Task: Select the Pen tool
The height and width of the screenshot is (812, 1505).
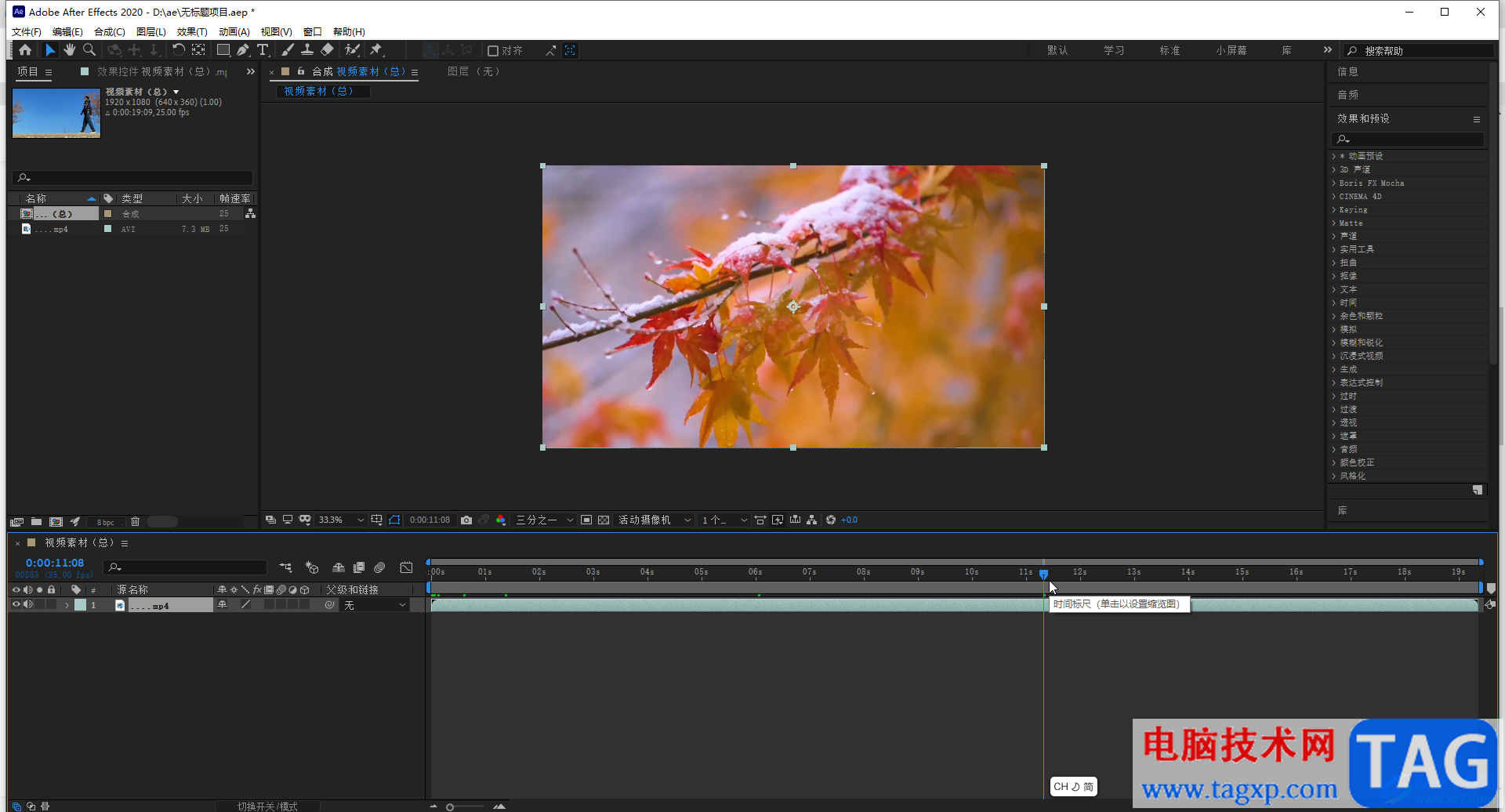Action: coord(243,50)
